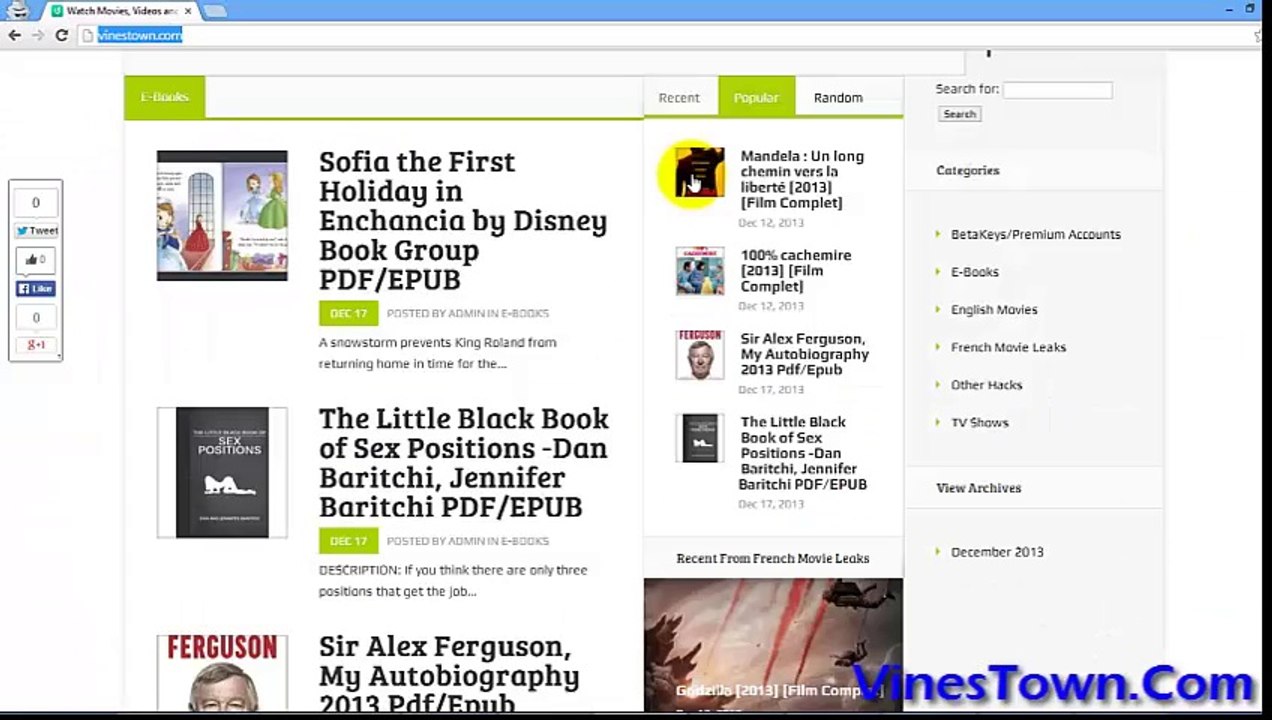The width and height of the screenshot is (1272, 720).
Task: Open the E-Books section tab
Action: (x=164, y=97)
